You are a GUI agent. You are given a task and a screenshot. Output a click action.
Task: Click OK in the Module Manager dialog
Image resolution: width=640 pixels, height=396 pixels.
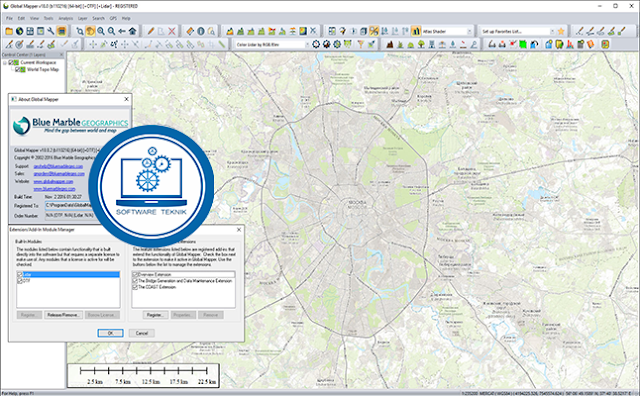tap(111, 333)
